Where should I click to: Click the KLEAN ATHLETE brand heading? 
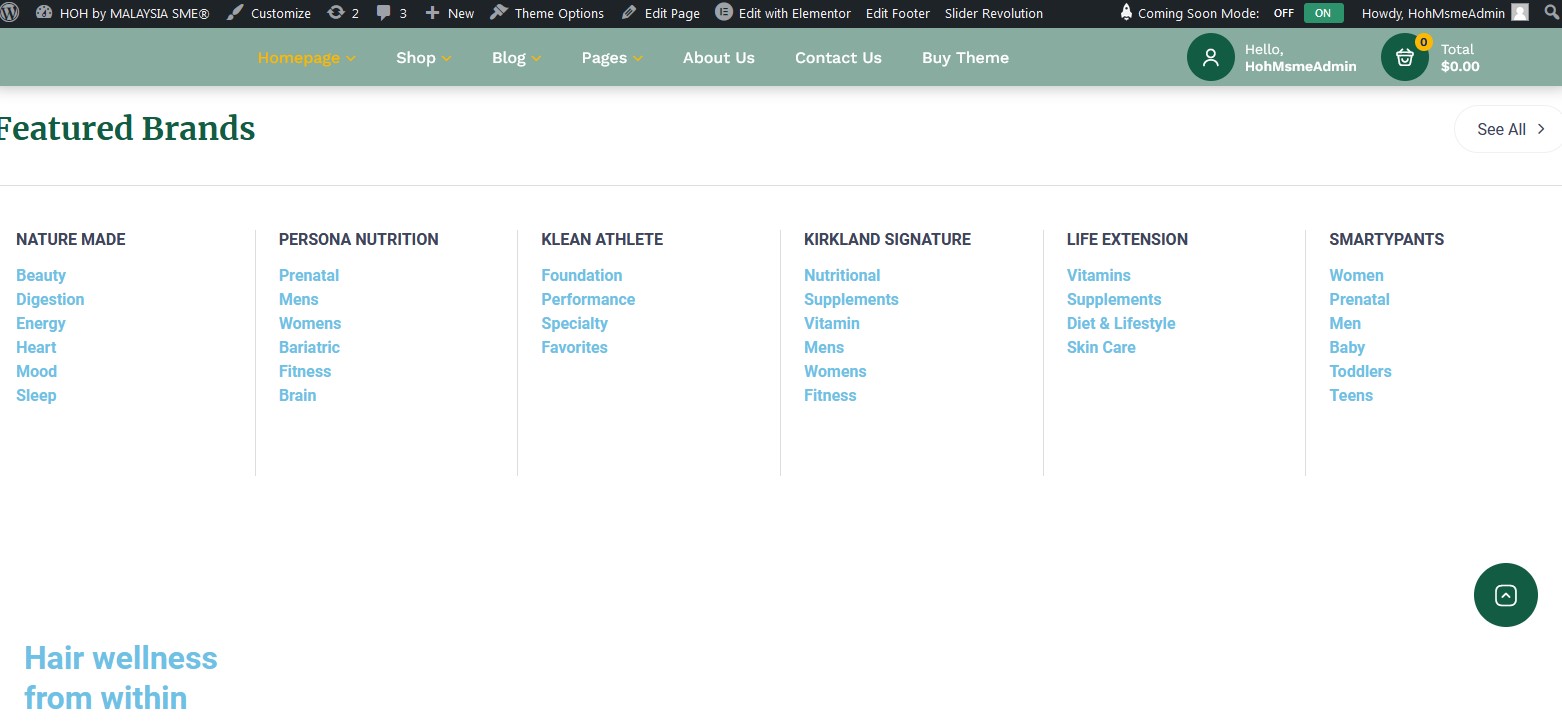(602, 239)
